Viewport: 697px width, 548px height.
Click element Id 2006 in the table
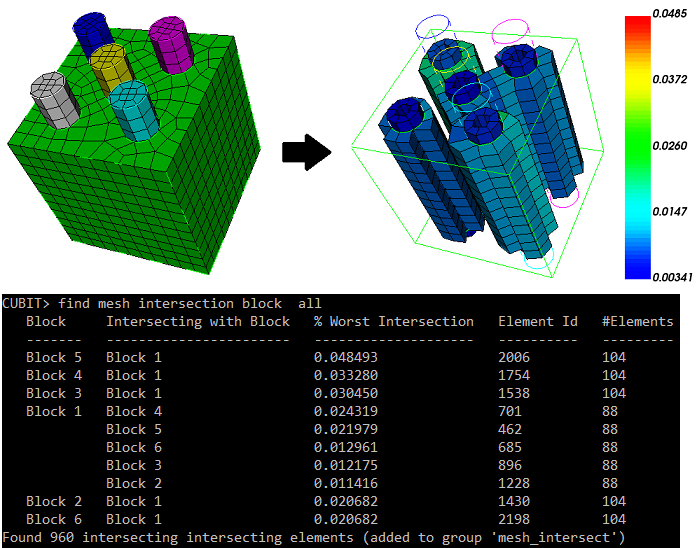(517, 357)
